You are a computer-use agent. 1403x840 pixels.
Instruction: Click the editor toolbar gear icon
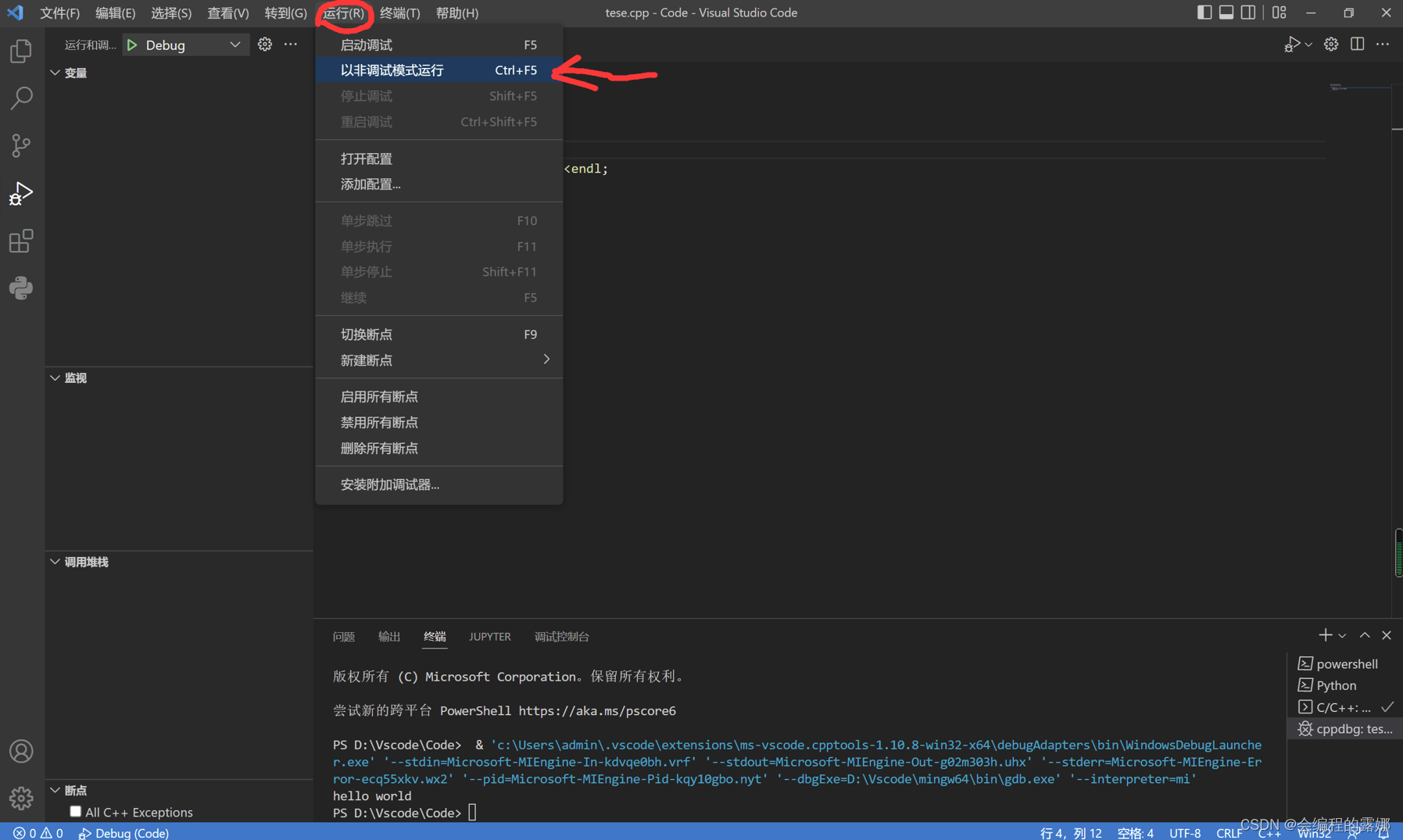(1331, 45)
